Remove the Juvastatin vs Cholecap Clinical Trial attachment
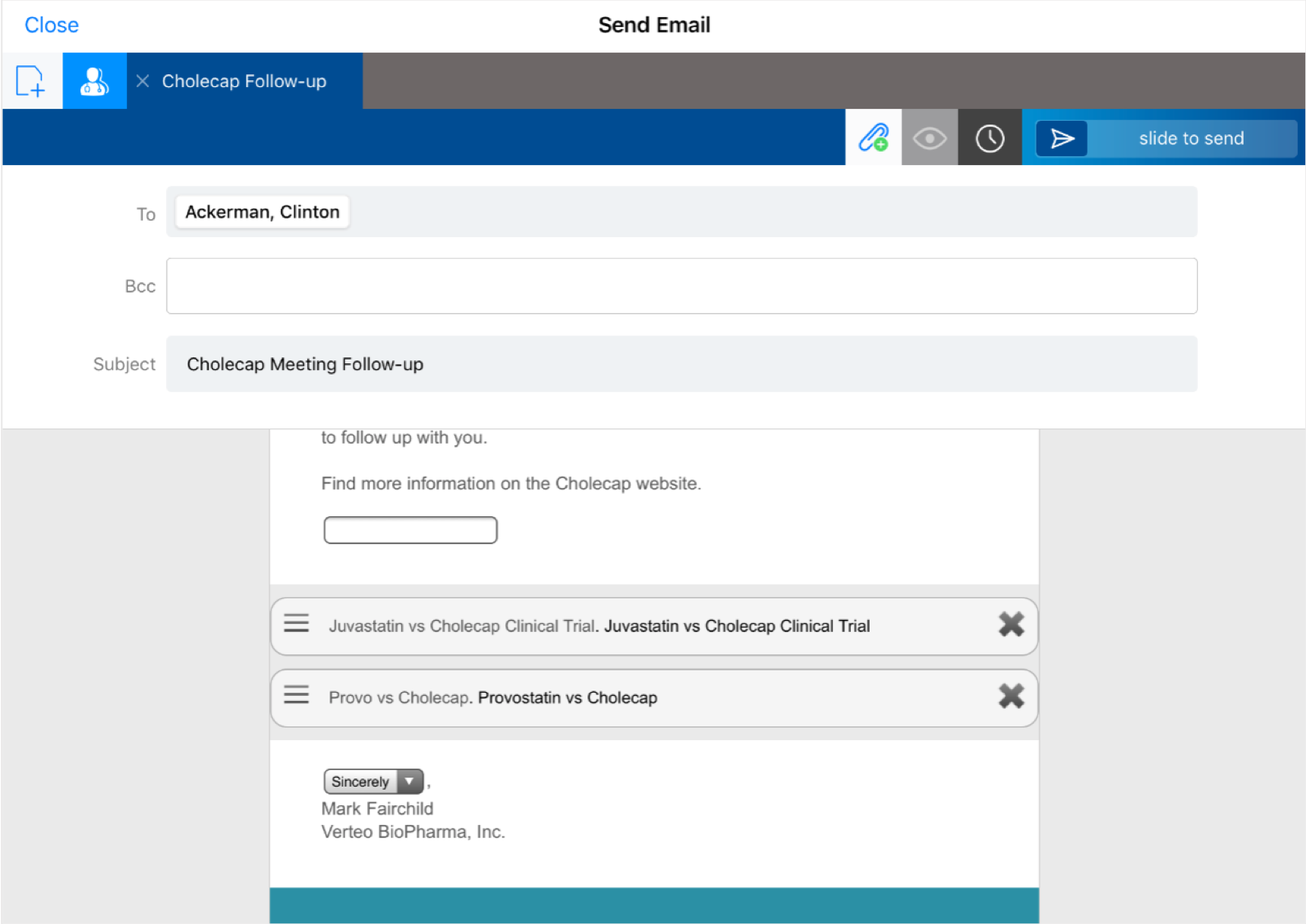This screenshot has height=924, width=1306. (x=1011, y=624)
